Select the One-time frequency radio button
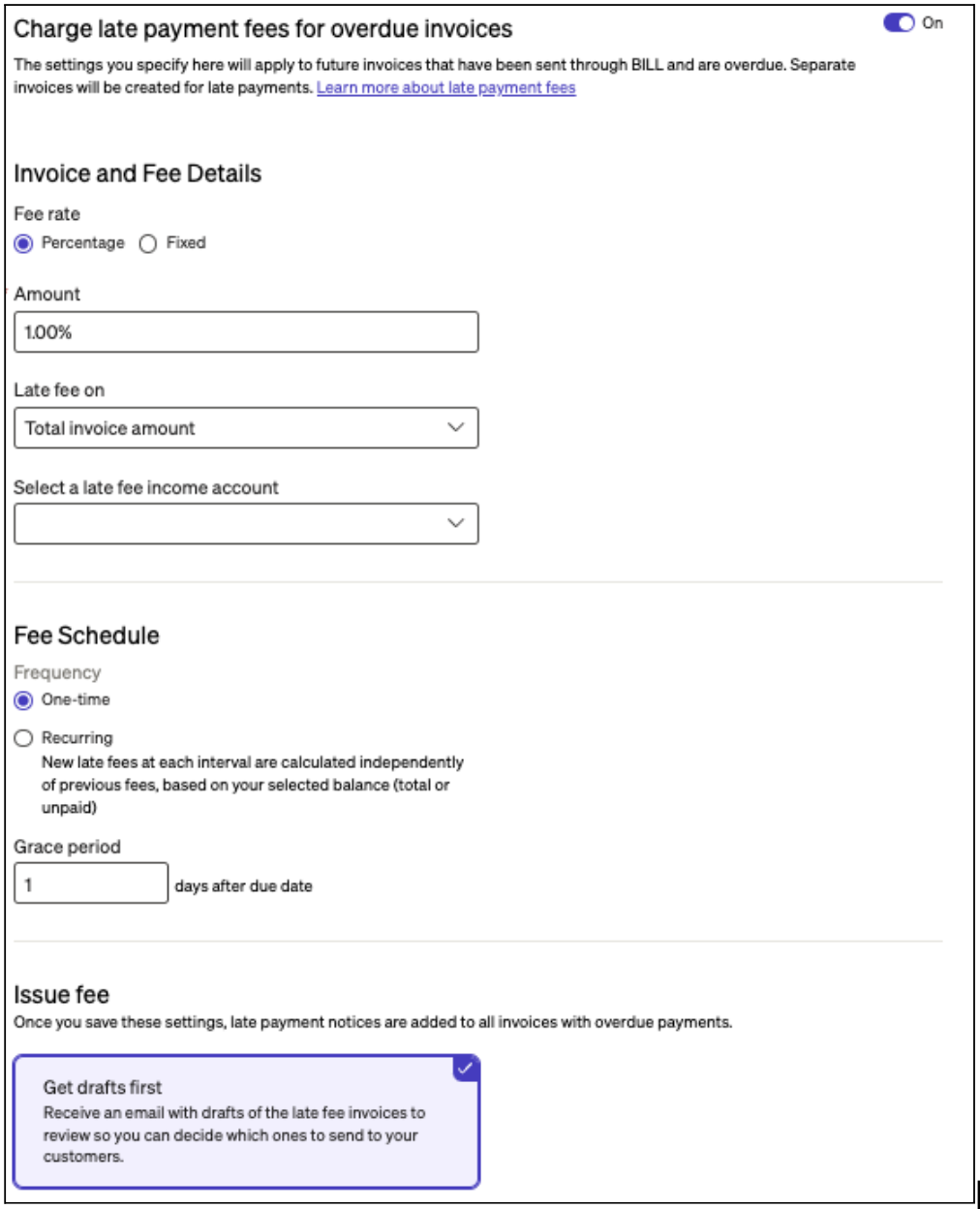 tap(24, 700)
